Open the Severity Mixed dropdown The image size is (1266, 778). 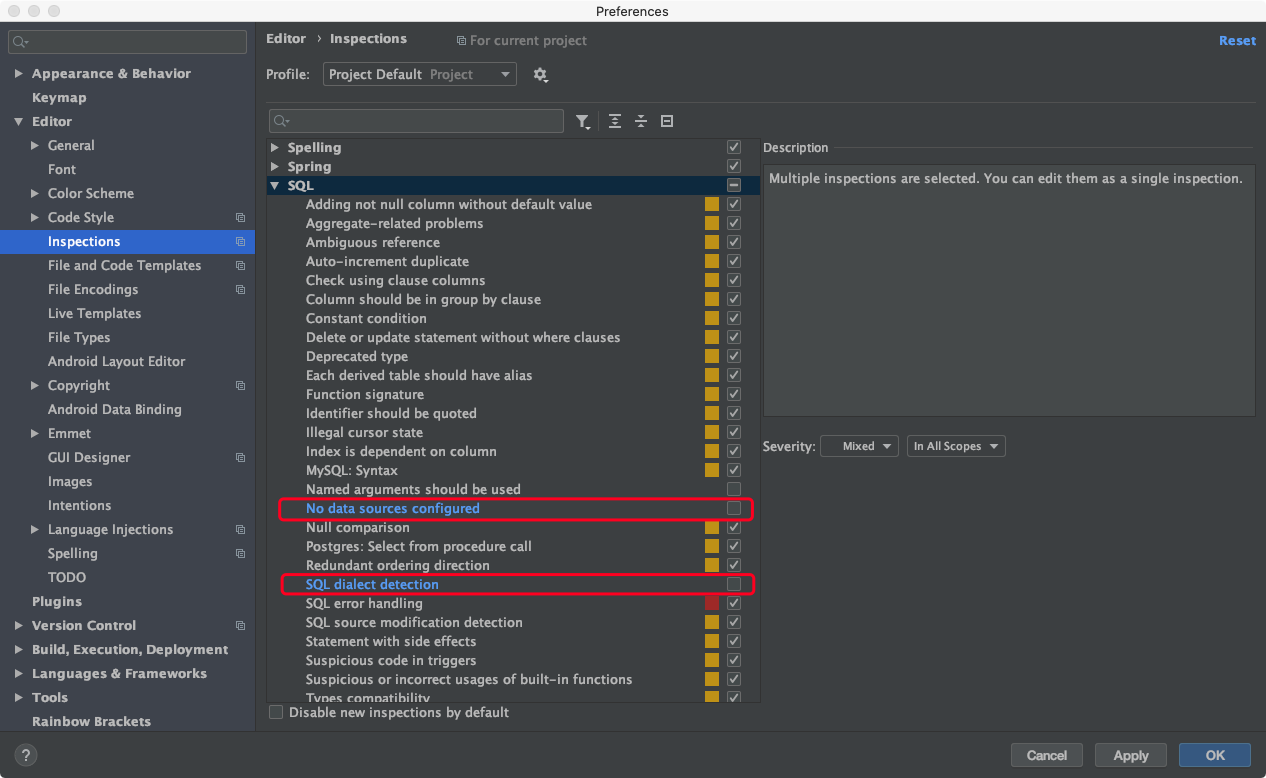tap(859, 446)
